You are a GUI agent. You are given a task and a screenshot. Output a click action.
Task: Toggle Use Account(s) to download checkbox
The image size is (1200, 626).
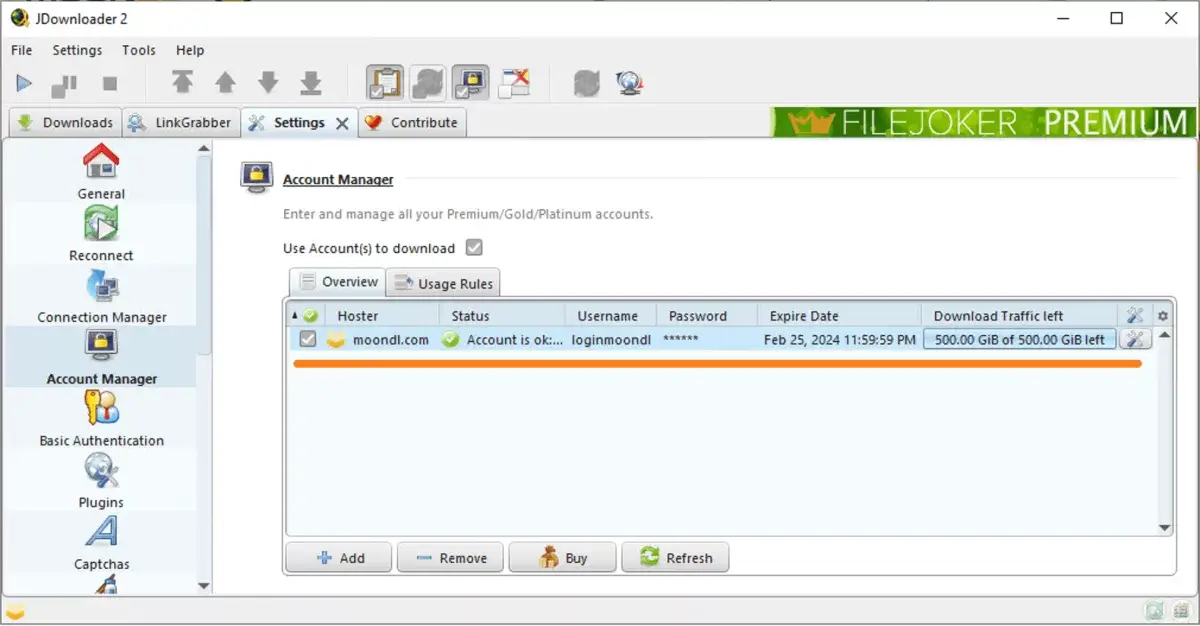point(474,247)
